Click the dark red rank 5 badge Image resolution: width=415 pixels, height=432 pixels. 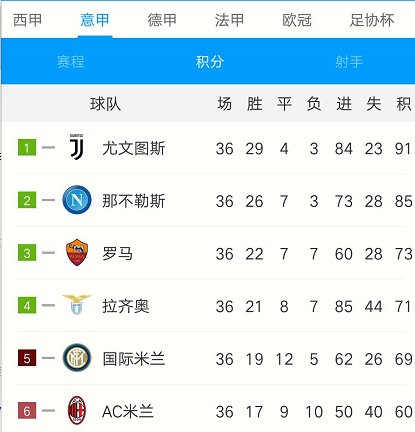tap(27, 358)
